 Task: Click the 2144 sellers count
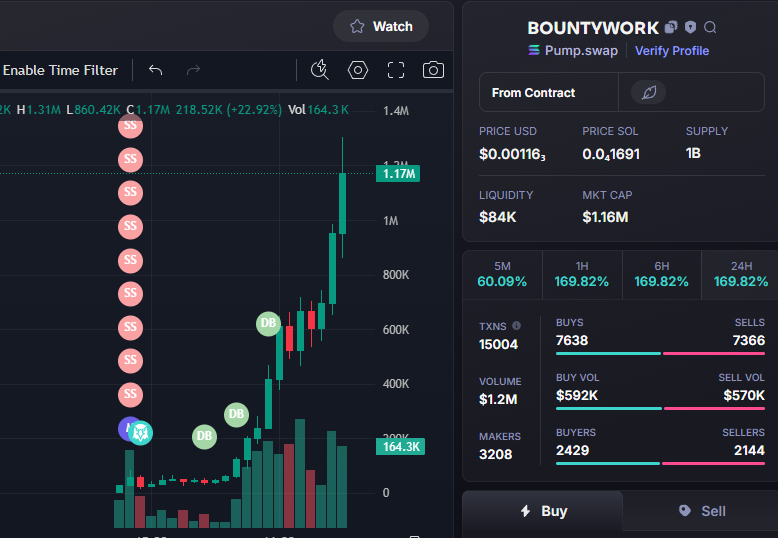749,451
